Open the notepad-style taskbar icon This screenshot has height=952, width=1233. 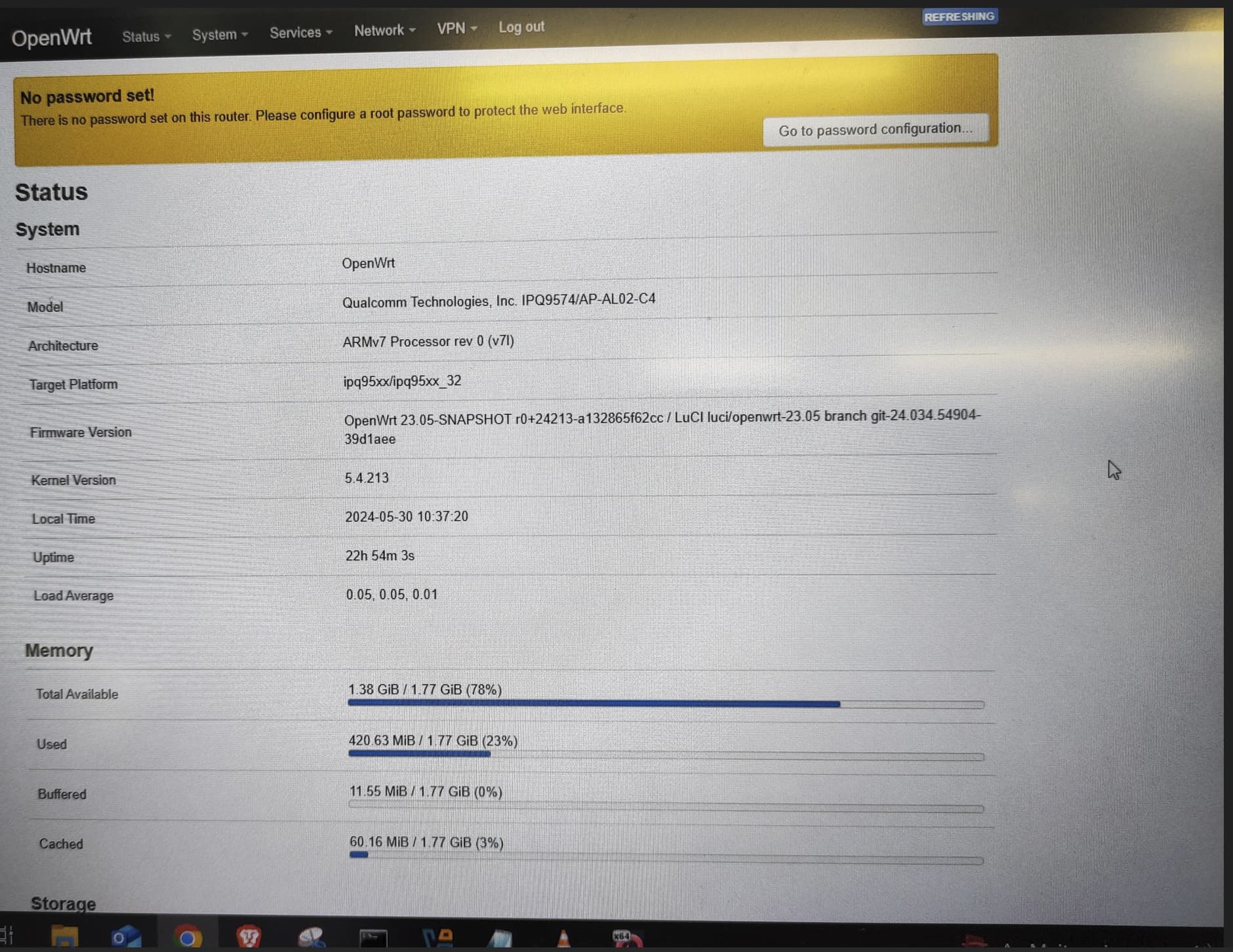500,938
